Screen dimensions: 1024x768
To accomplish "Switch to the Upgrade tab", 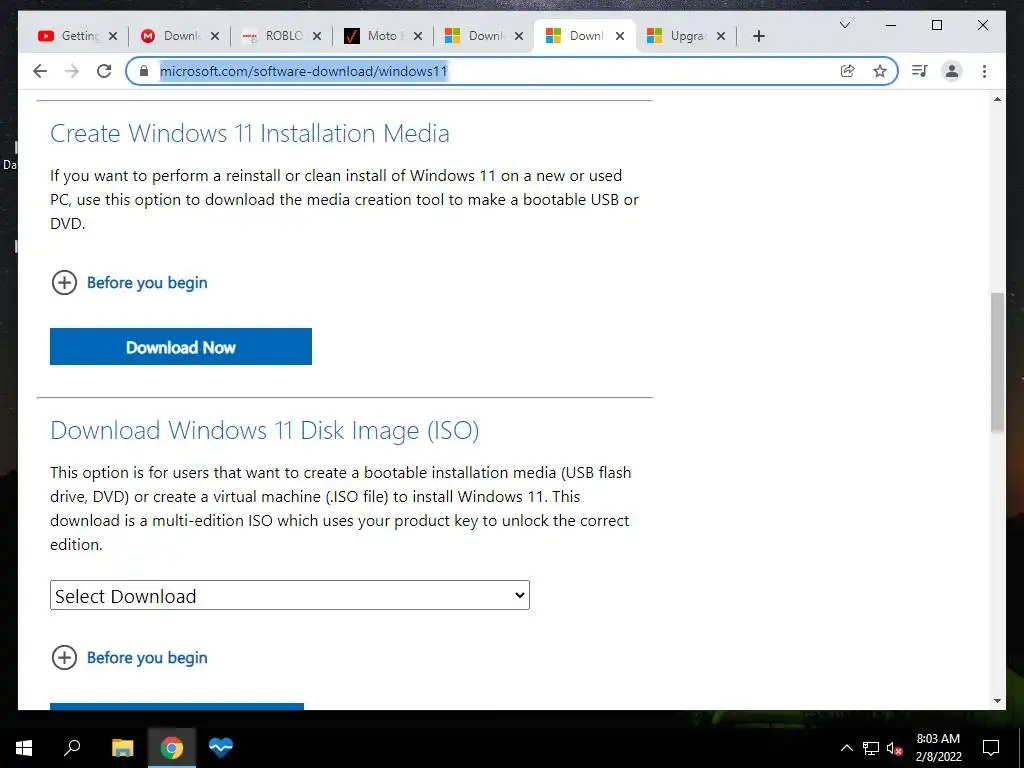I will [x=686, y=36].
